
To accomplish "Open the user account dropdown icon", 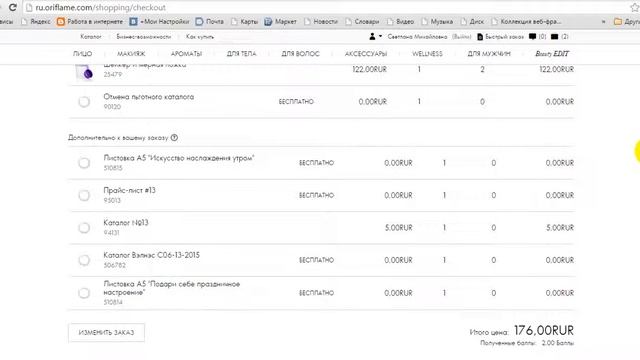I will tap(375, 36).
